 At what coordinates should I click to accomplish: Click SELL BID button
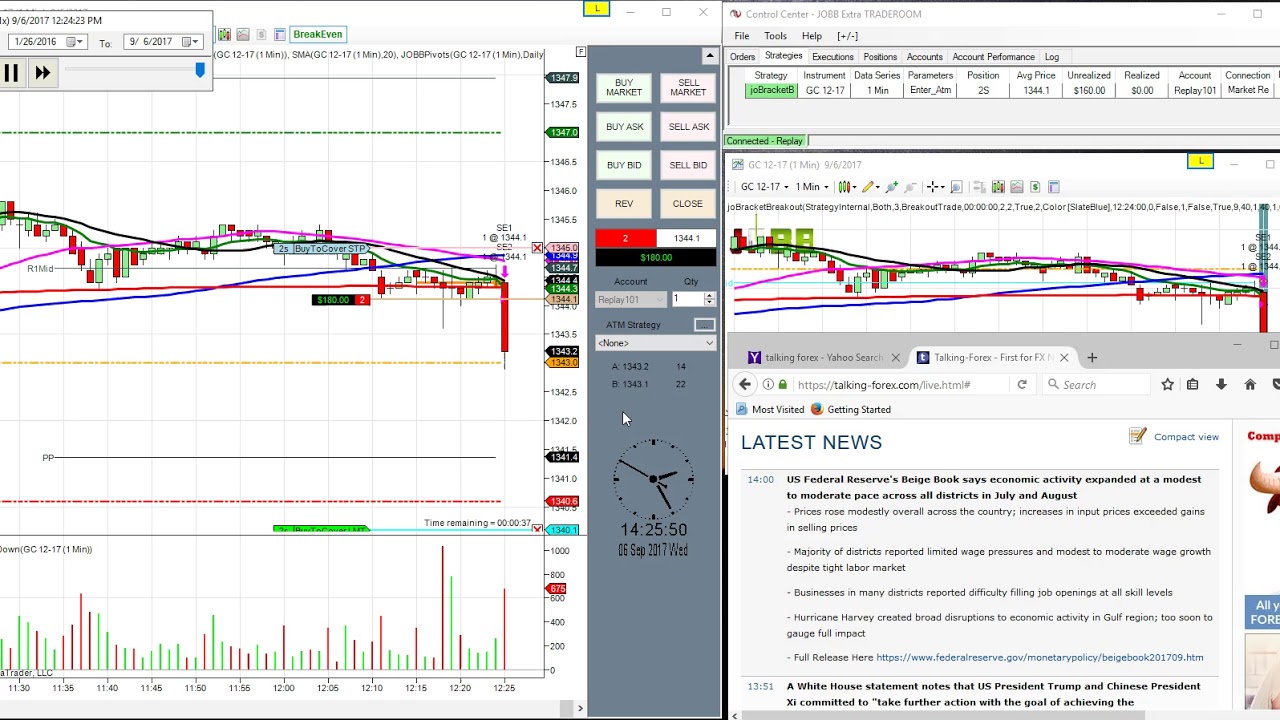(x=688, y=165)
